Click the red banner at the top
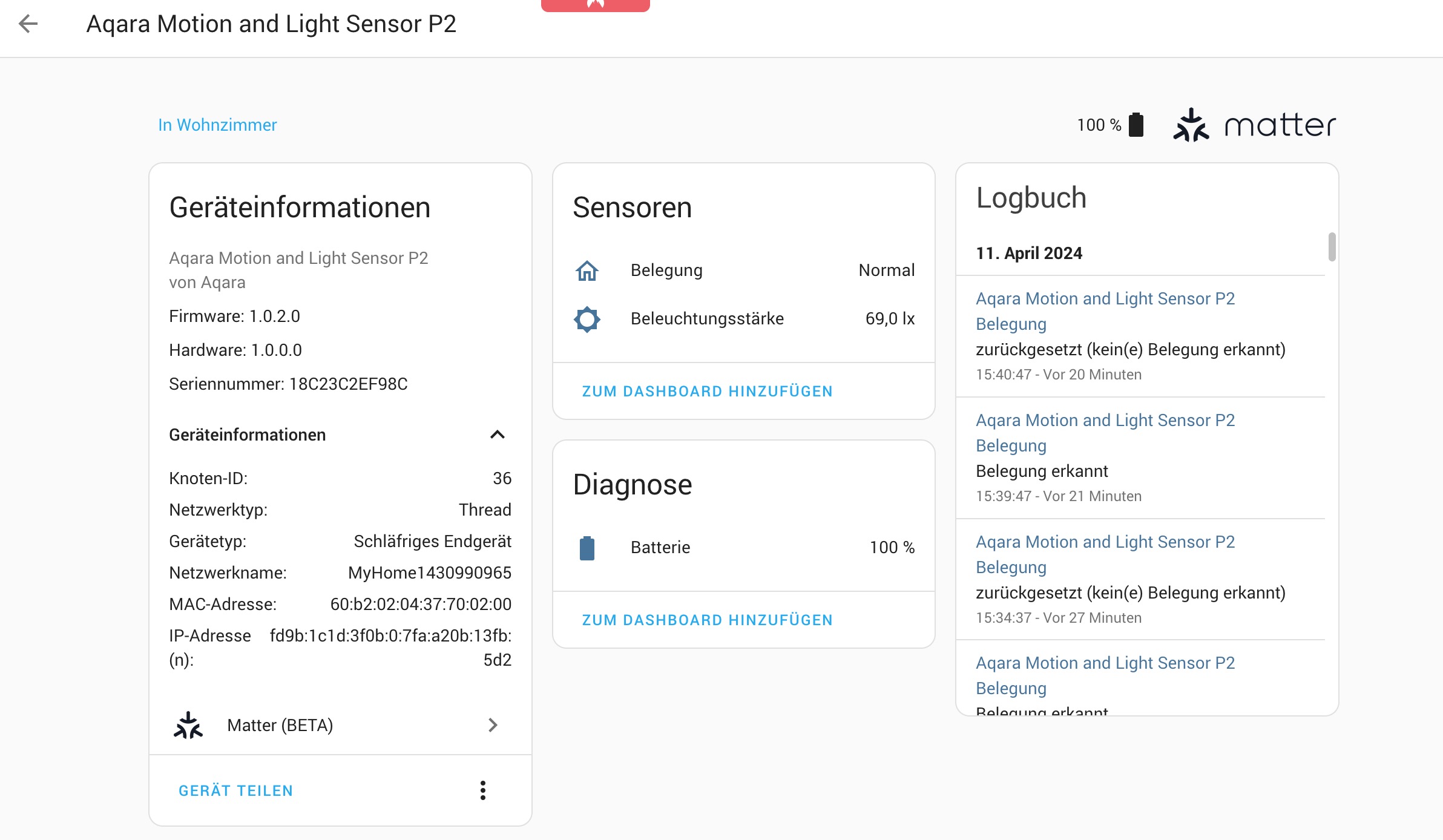Viewport: 1443px width, 840px height. tap(595, 5)
